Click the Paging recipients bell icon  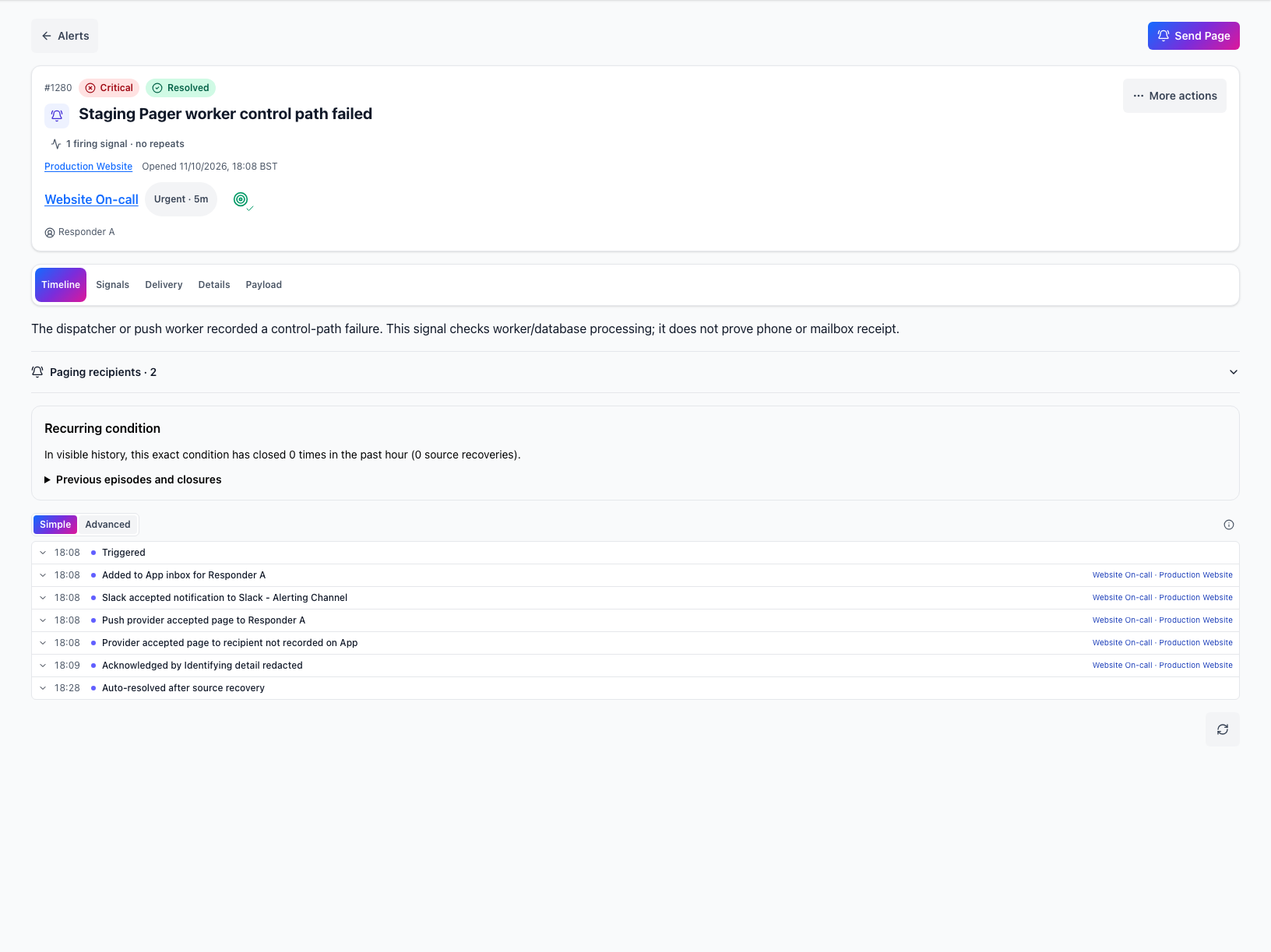tap(37, 372)
